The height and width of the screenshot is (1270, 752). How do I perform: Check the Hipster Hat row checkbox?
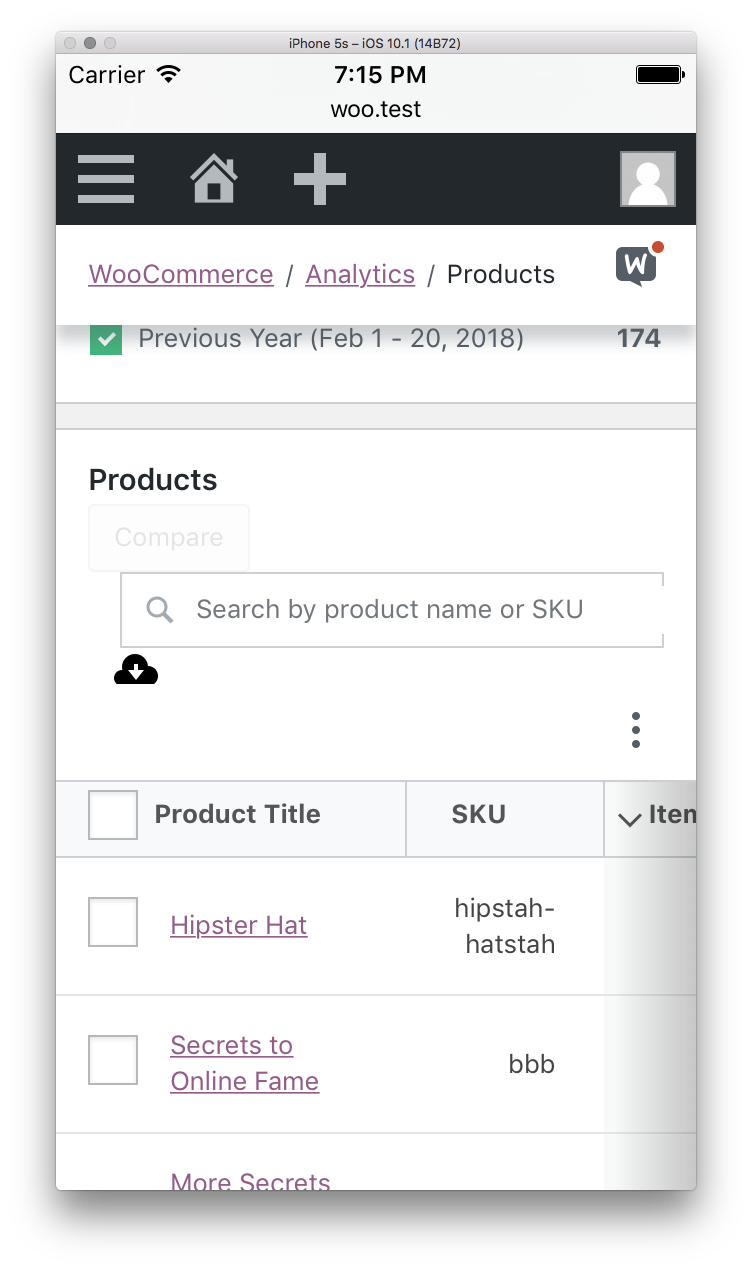click(112, 922)
